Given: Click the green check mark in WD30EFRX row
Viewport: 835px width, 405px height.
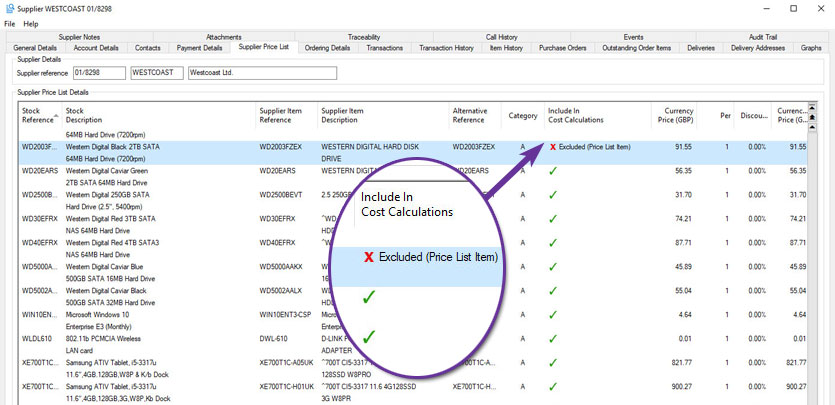Looking at the screenshot, I should coord(553,219).
